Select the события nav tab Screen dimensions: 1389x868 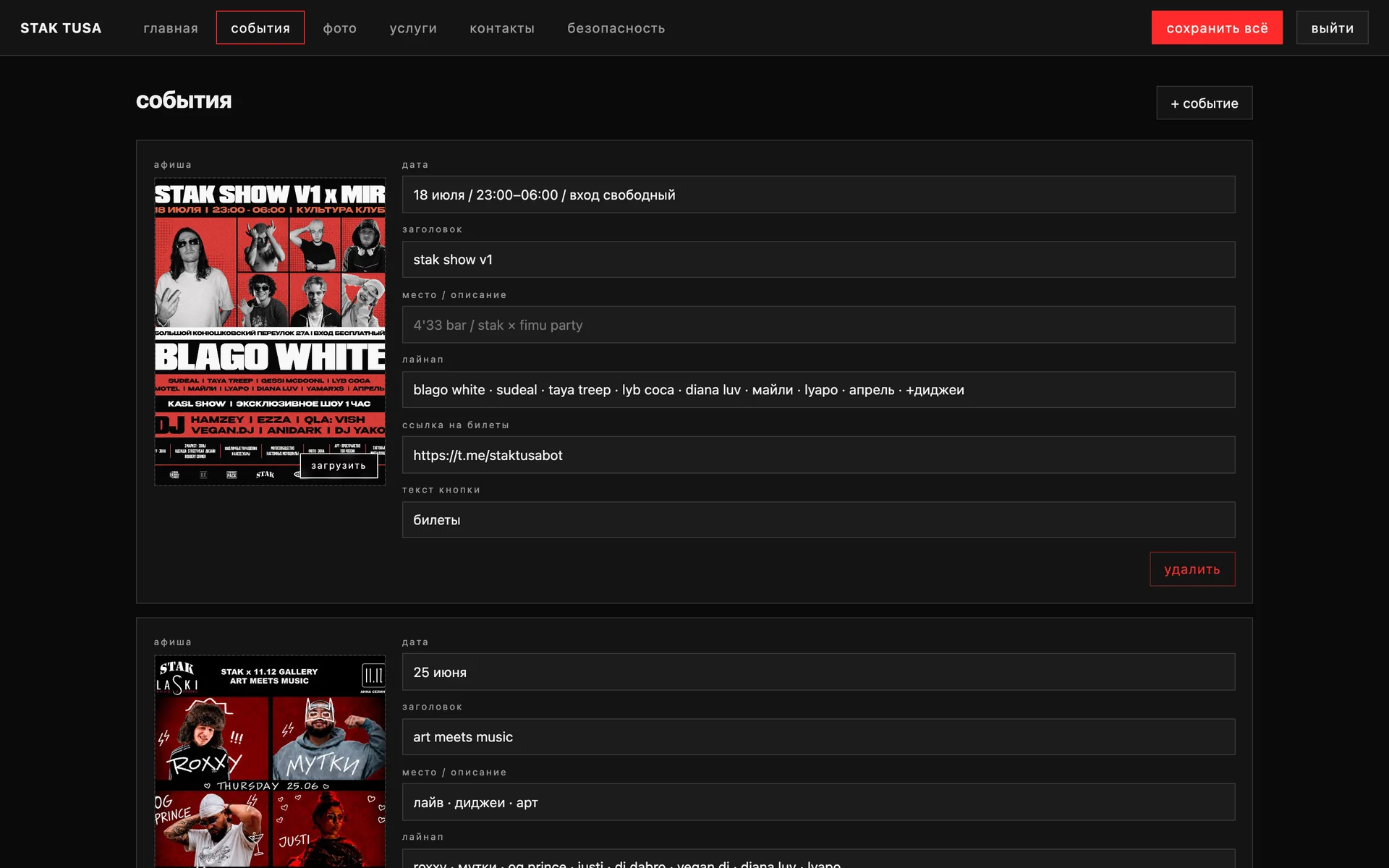click(260, 28)
